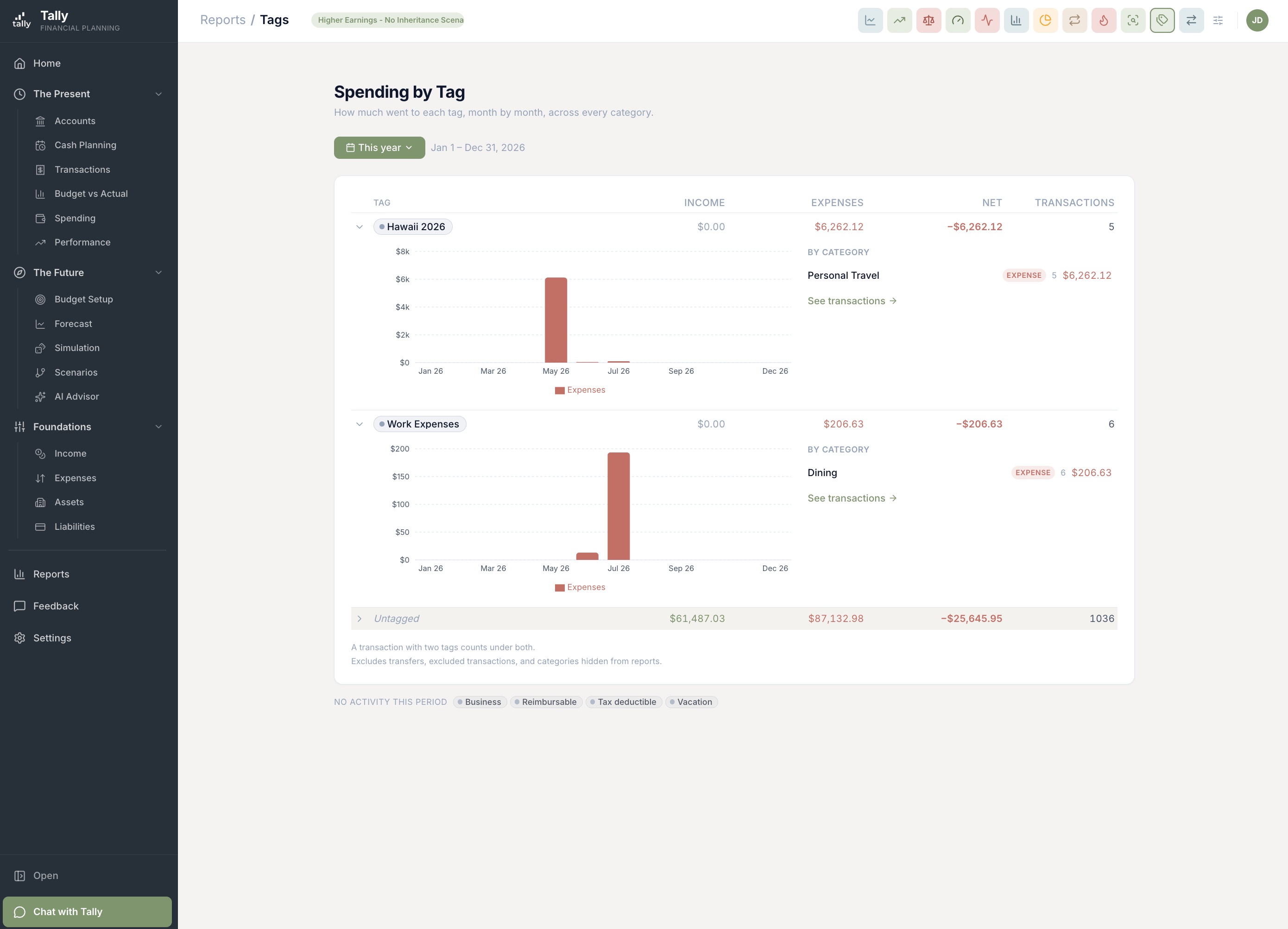Open the scan search report icon
The image size is (1288, 929).
coord(1133,20)
